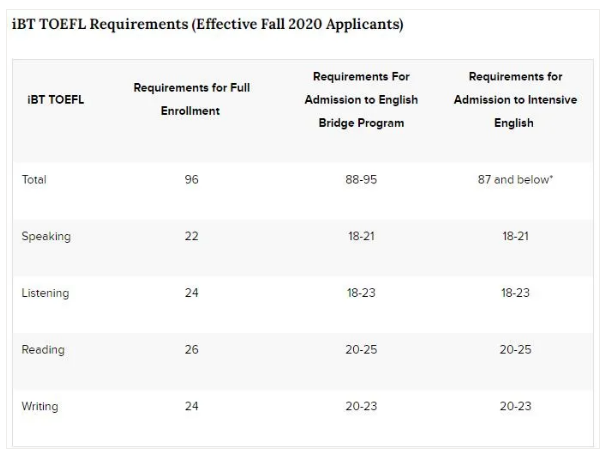Select the Speaking score of 22

coord(192,237)
